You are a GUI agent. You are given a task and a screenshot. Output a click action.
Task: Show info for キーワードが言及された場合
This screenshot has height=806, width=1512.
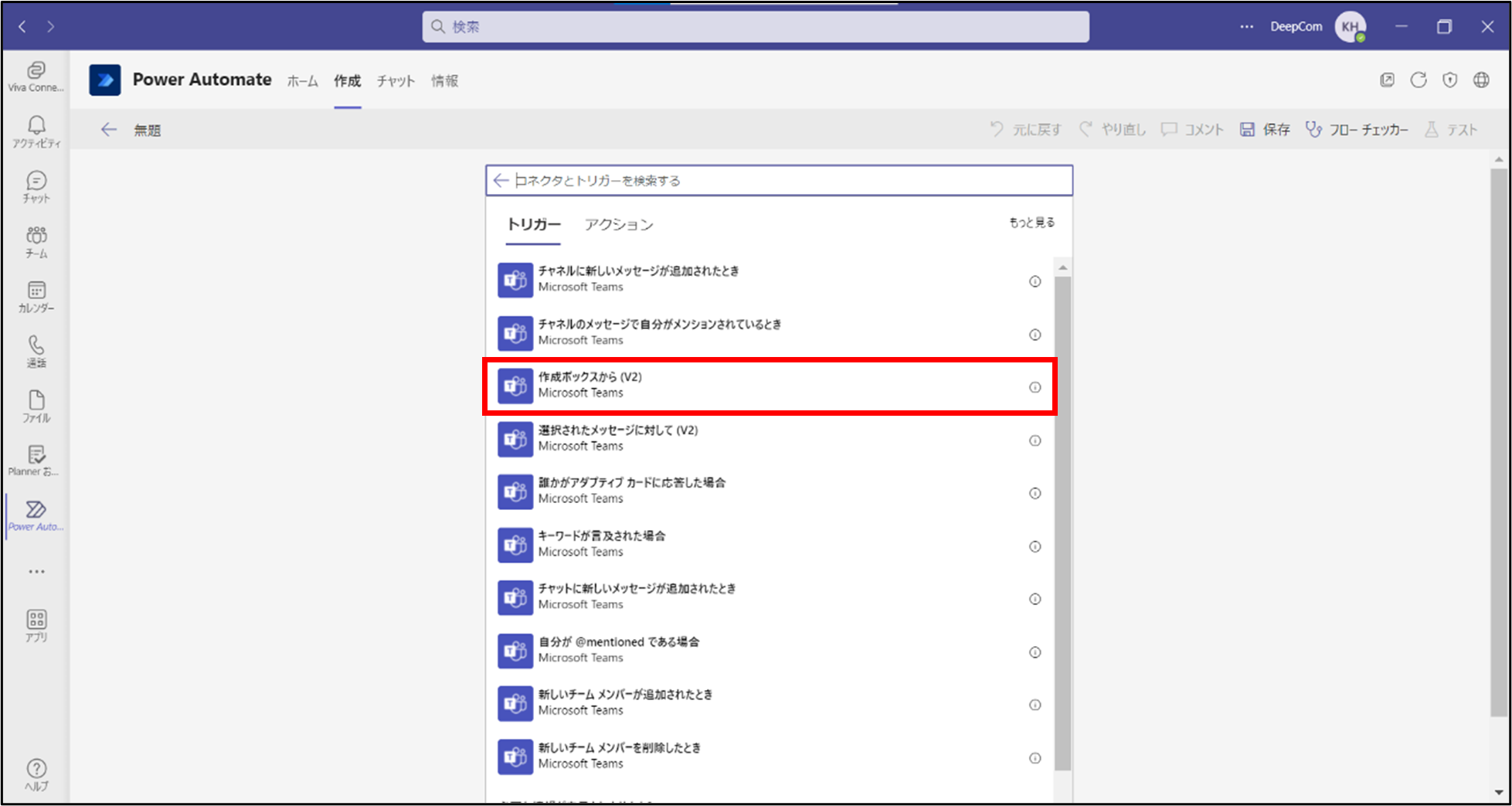[x=1035, y=546]
